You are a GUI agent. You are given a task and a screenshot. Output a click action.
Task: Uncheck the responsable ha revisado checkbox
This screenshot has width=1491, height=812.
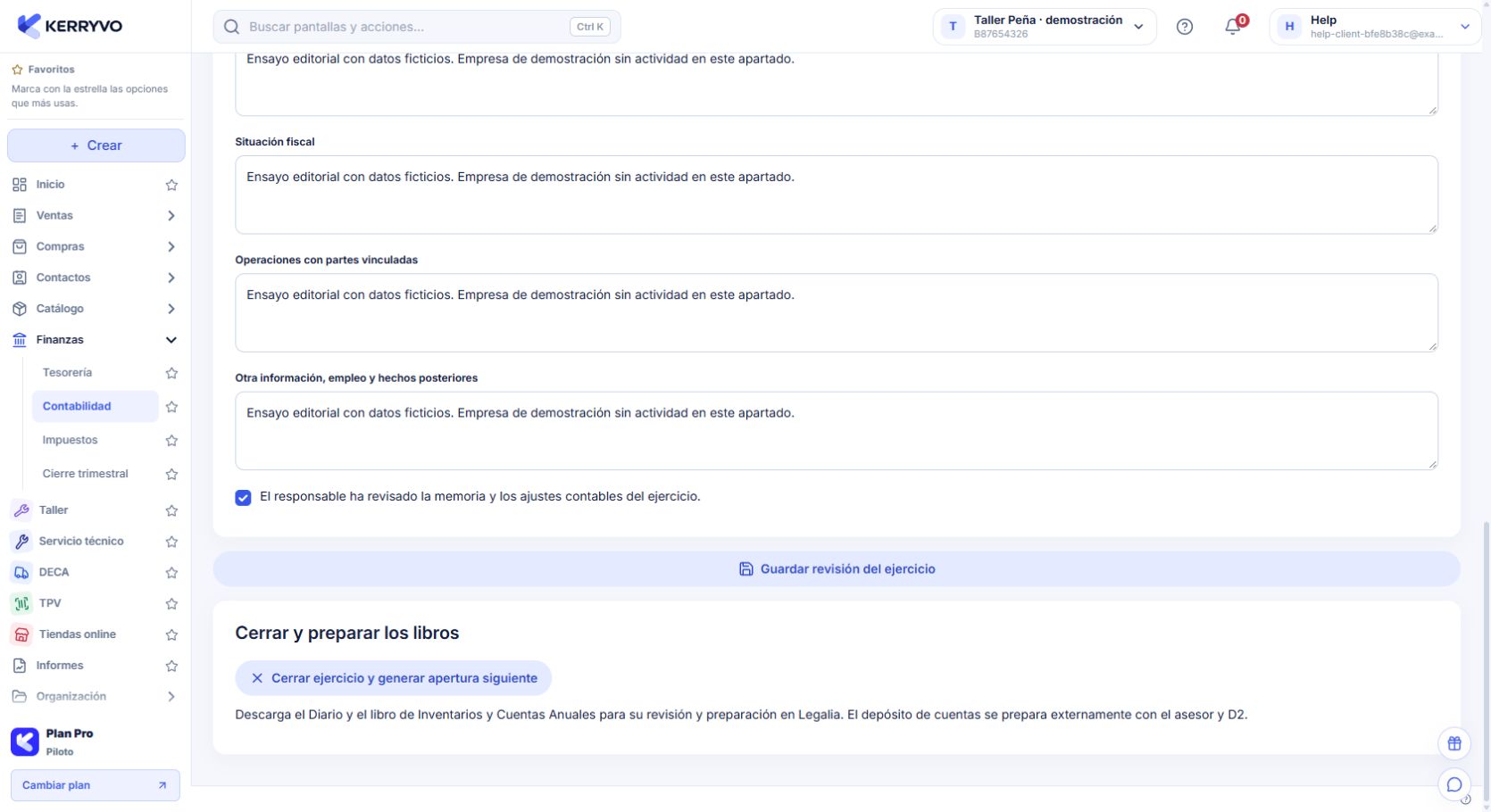(x=243, y=498)
